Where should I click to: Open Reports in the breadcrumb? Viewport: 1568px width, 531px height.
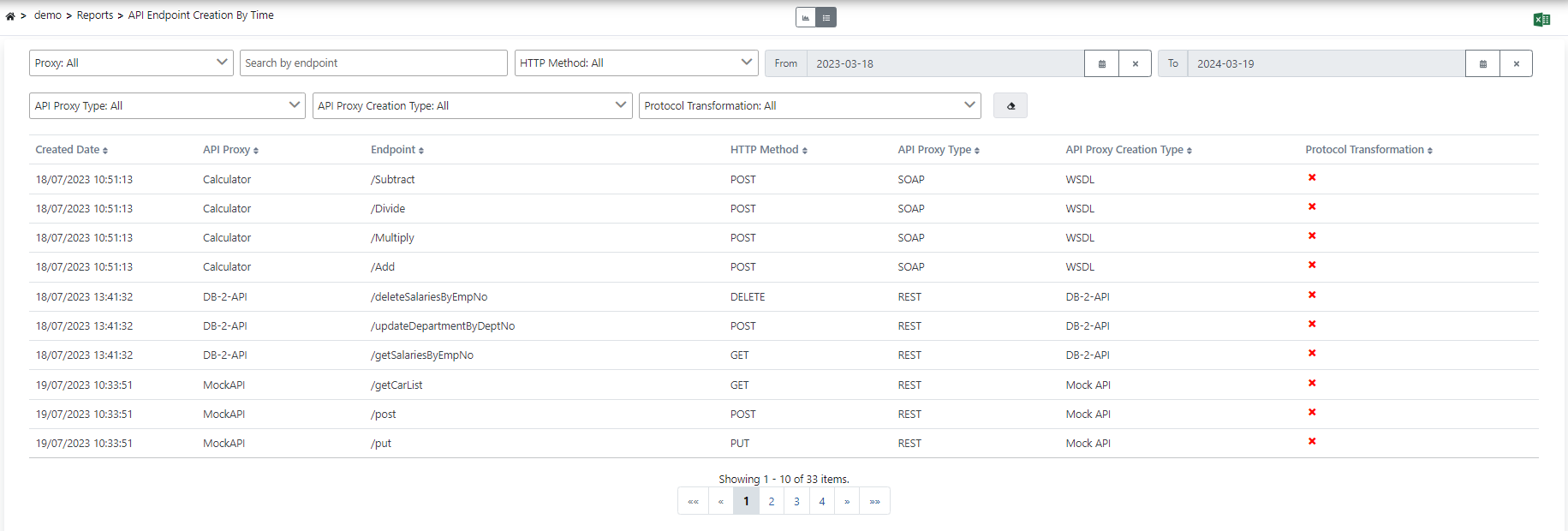[95, 15]
